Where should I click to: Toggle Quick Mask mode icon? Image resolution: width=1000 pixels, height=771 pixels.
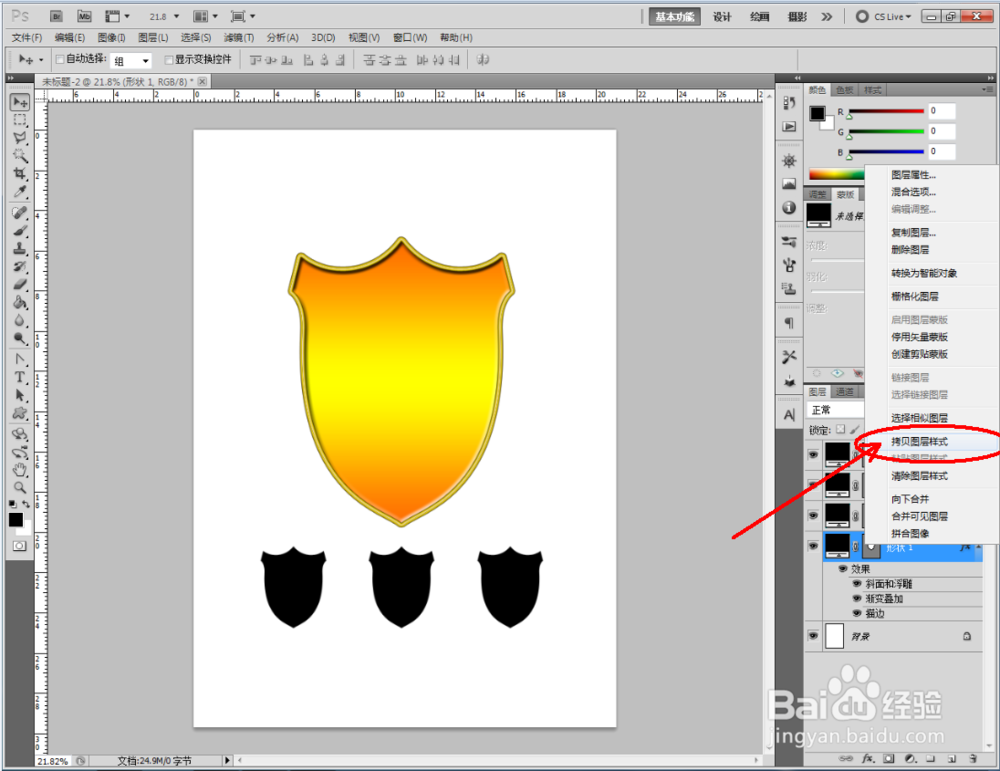(20, 546)
